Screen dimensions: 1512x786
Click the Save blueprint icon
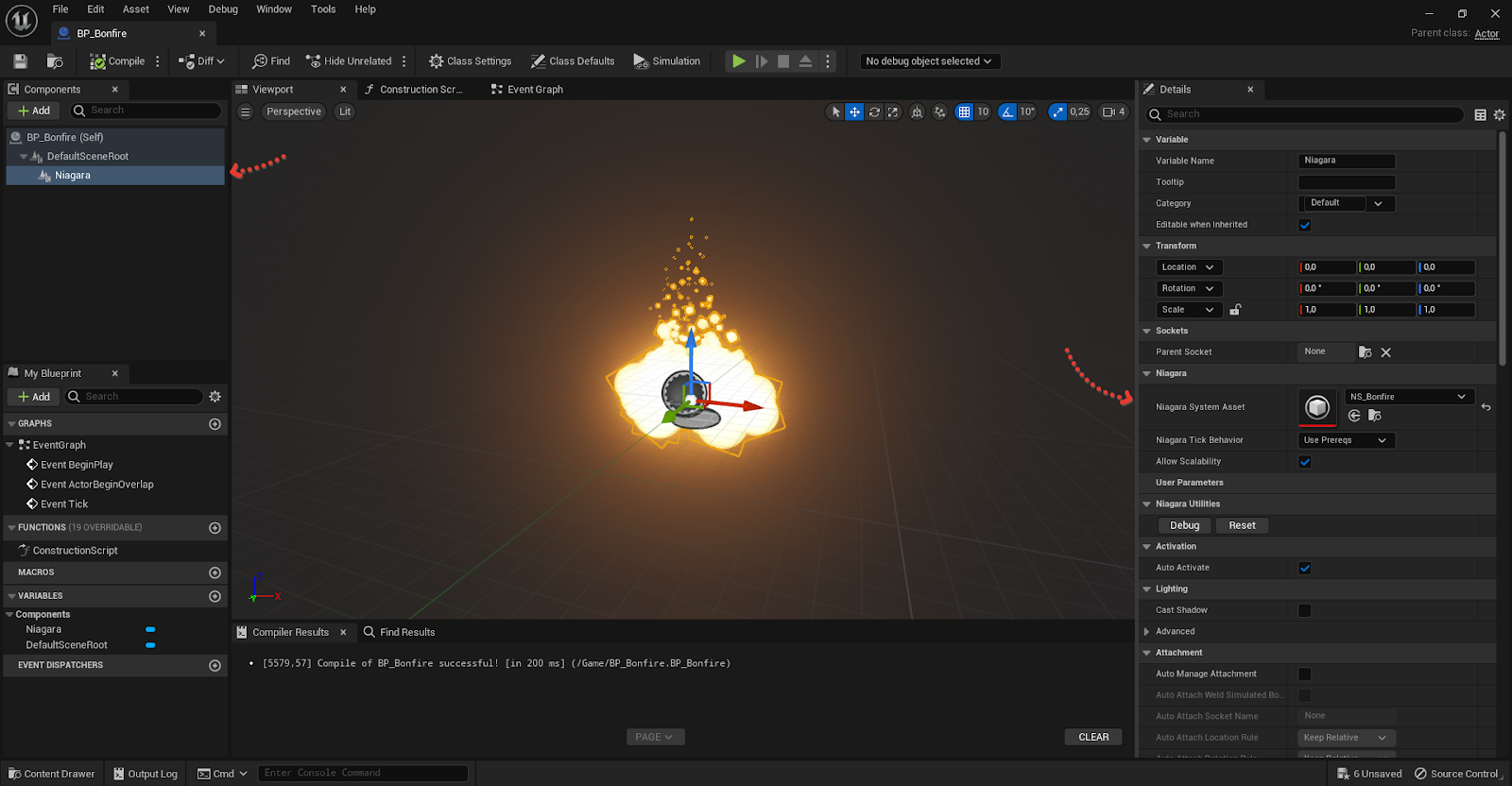[x=20, y=61]
